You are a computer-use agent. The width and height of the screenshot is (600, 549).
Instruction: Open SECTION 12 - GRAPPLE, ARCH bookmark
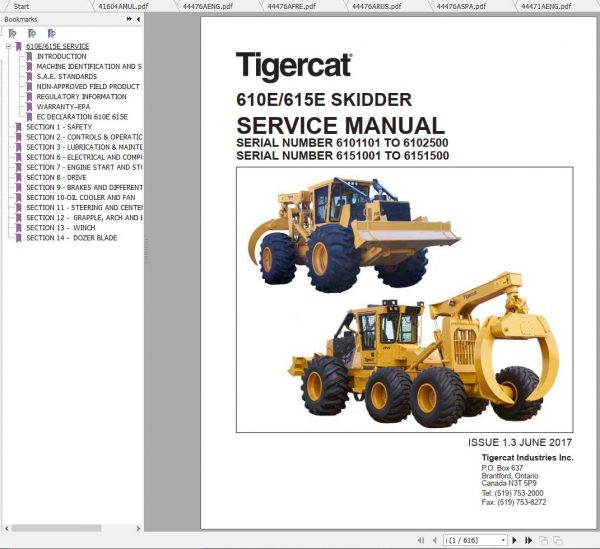click(84, 218)
